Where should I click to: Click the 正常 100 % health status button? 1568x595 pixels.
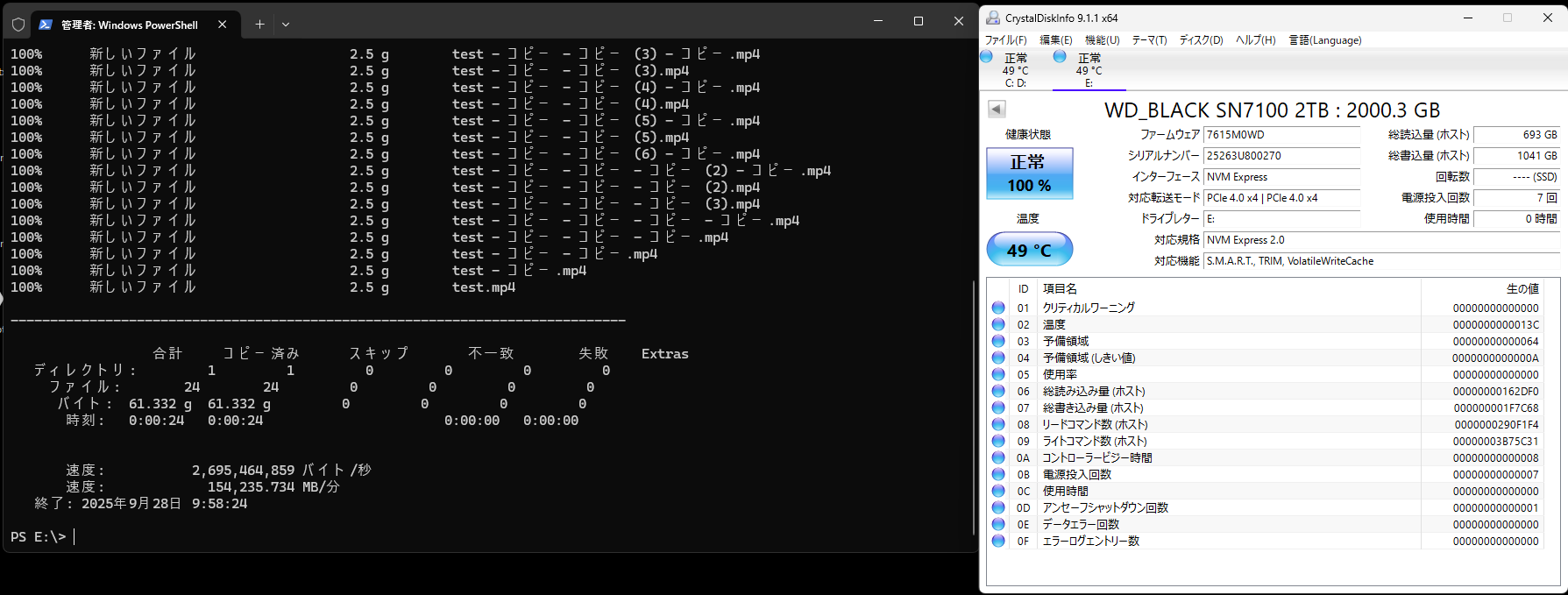(1029, 174)
